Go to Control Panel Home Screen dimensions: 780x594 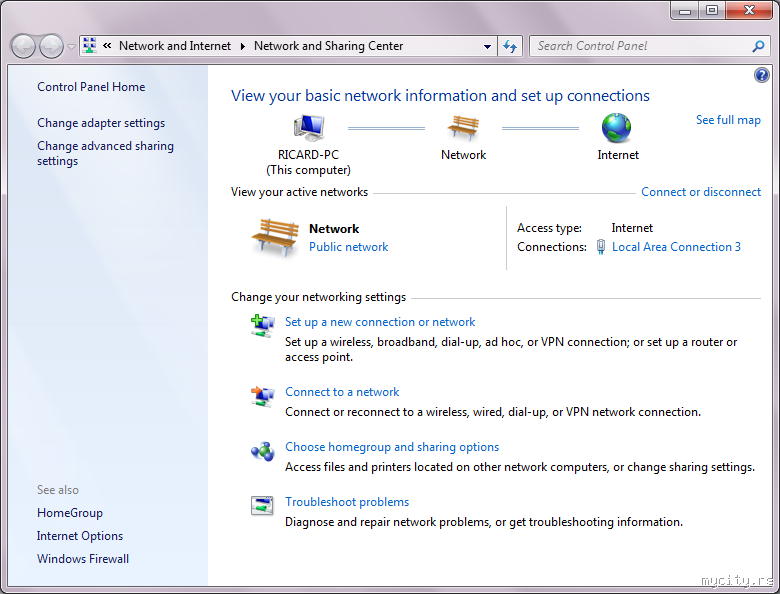click(x=91, y=87)
